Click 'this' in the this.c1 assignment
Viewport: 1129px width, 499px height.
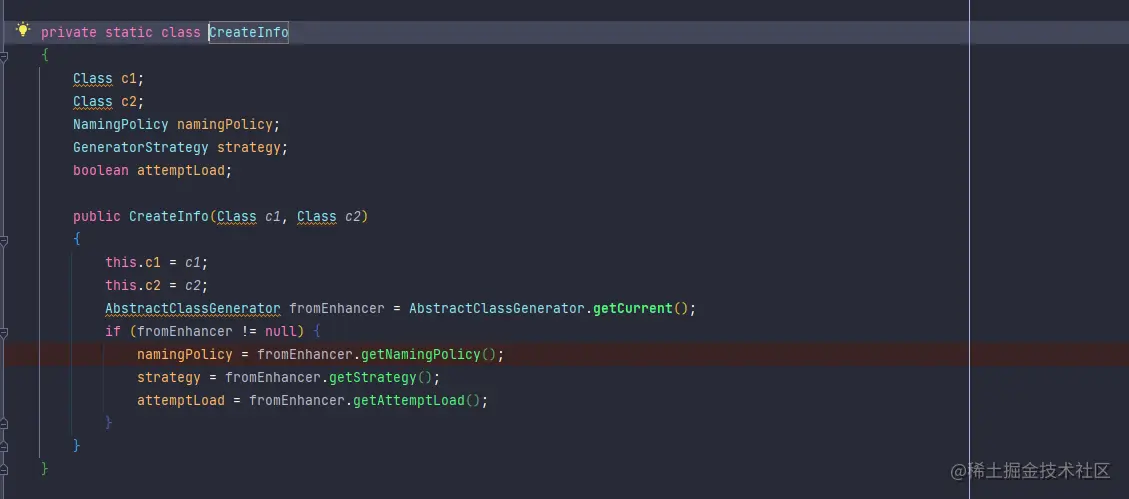(121, 263)
